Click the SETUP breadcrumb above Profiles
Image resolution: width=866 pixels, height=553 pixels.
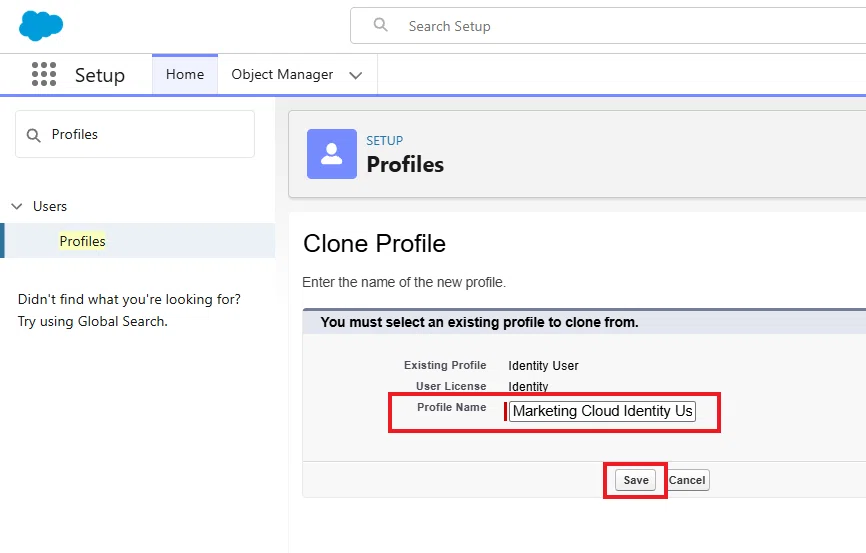385,141
